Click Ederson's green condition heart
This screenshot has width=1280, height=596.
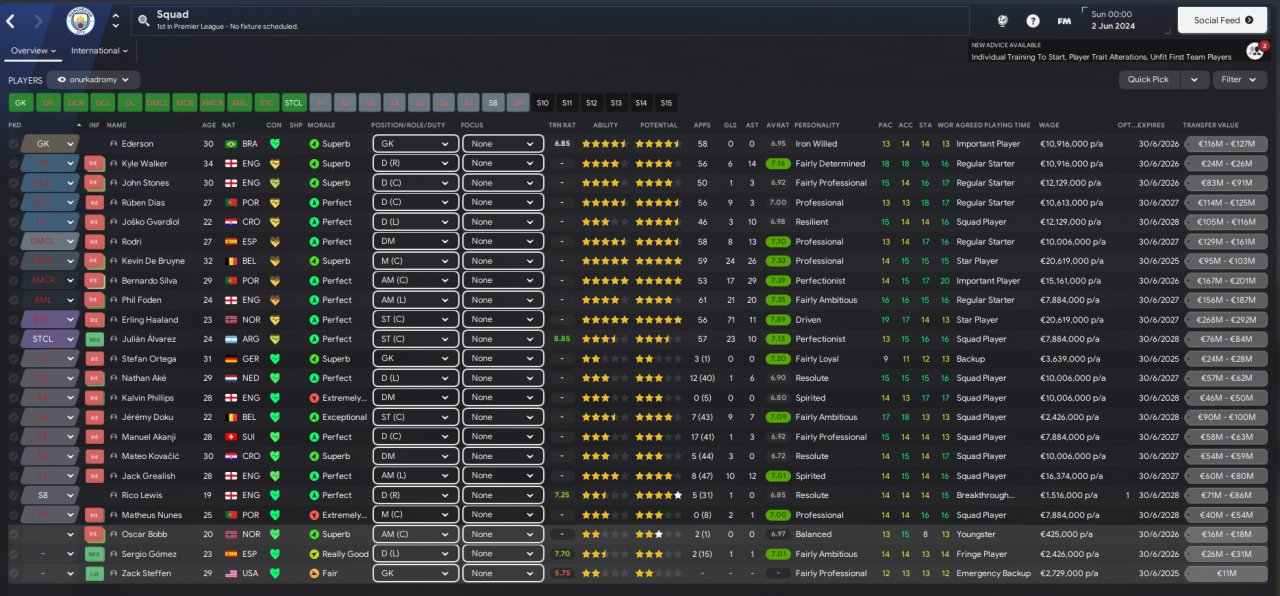tap(274, 144)
